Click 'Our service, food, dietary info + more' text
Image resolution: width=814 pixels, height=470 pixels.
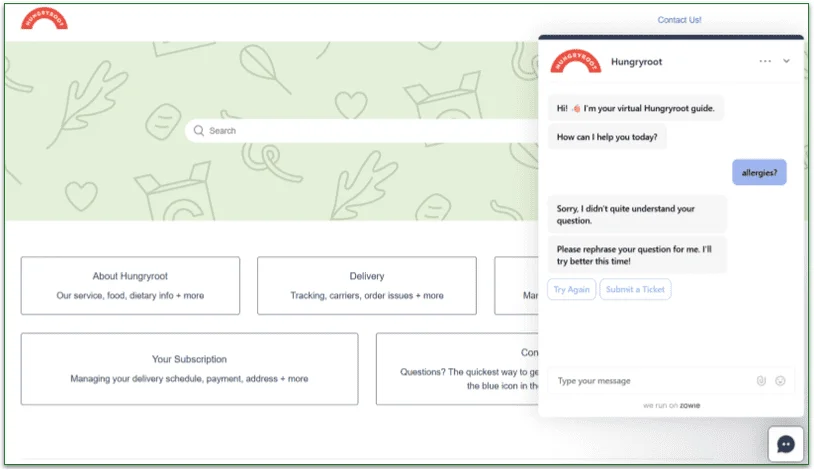click(130, 296)
